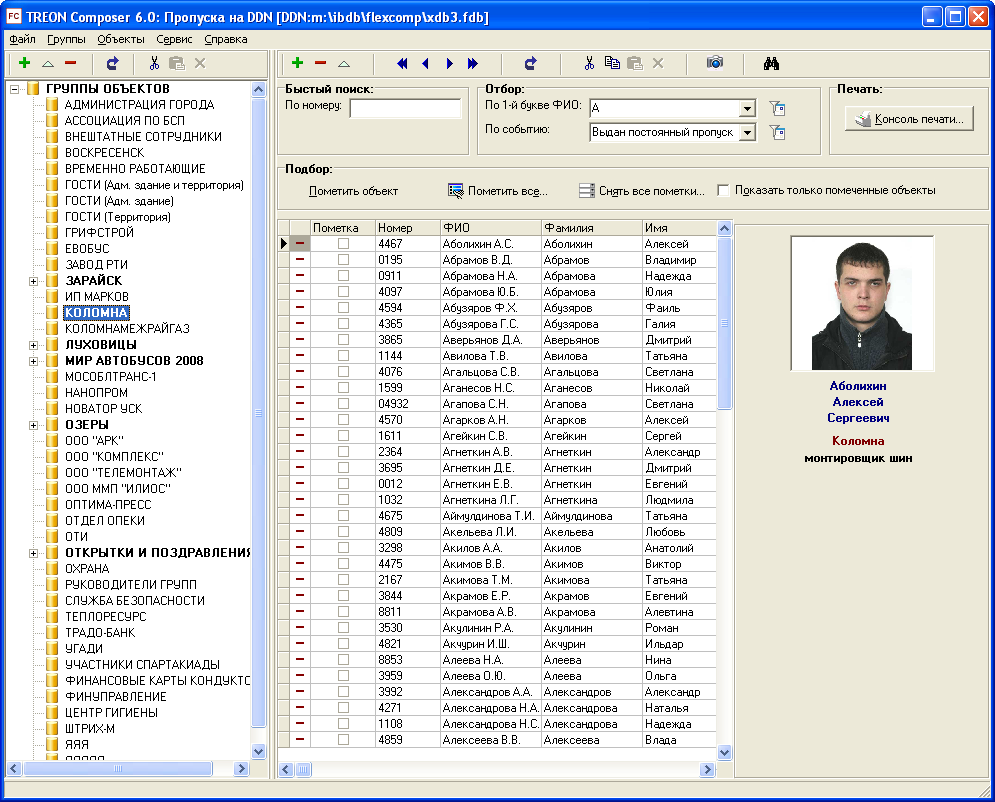The width and height of the screenshot is (995, 802).
Task: Click the binoculars search icon
Action: (770, 63)
